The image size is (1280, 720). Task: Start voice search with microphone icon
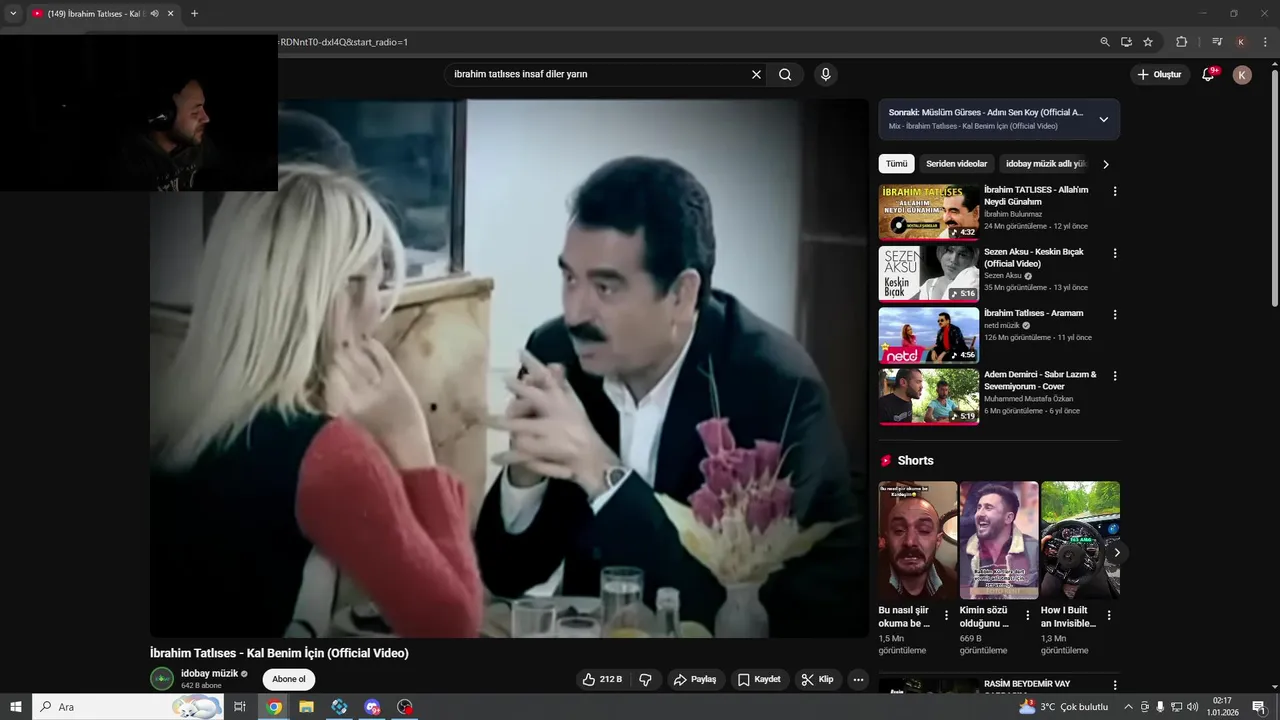coord(825,74)
